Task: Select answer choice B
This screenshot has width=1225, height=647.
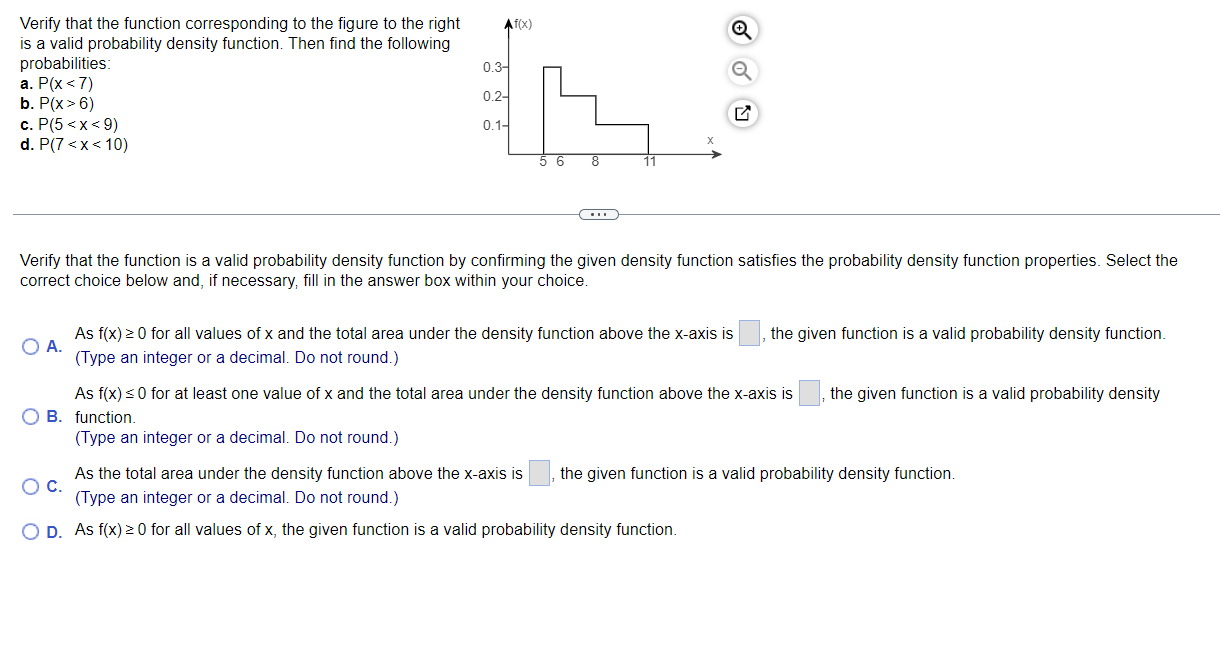Action: [30, 416]
